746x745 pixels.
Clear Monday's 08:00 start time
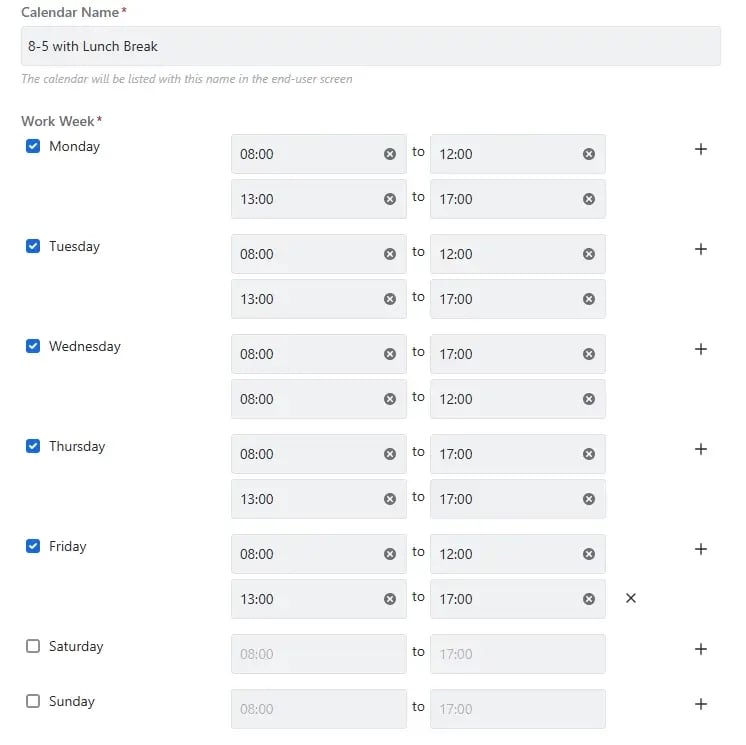(x=390, y=154)
